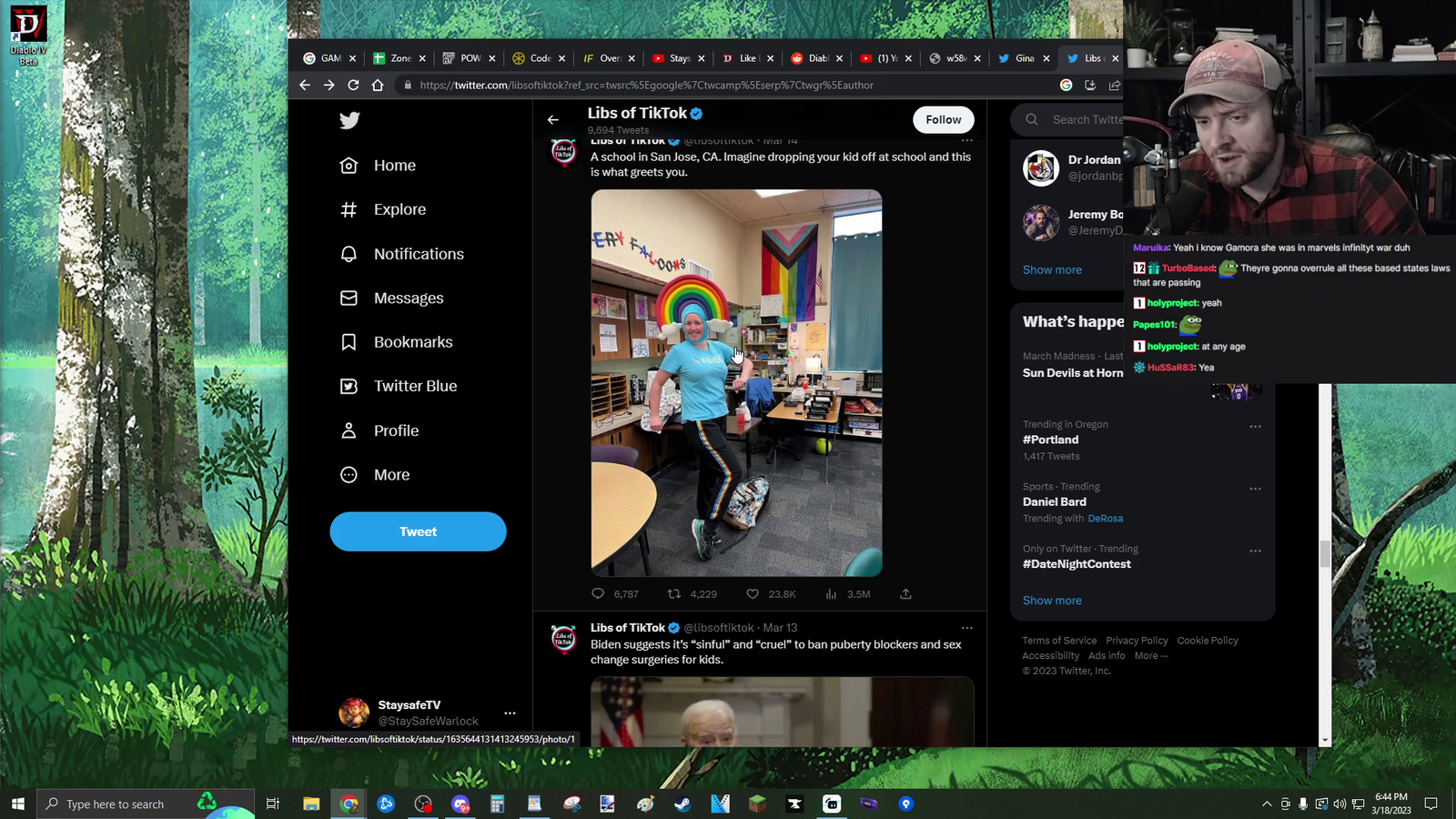Open Steam from the taskbar
The height and width of the screenshot is (819, 1456).
coord(682,804)
